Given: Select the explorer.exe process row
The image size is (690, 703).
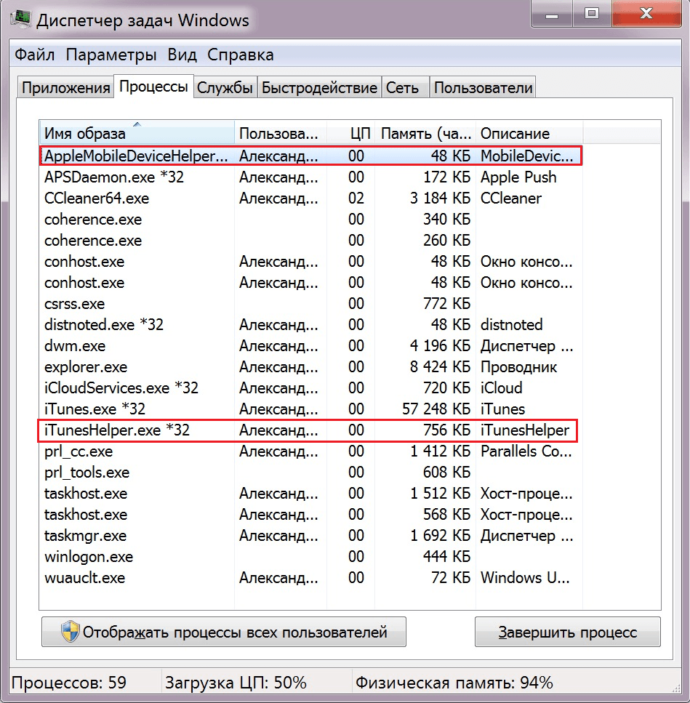Looking at the screenshot, I should point(86,367).
